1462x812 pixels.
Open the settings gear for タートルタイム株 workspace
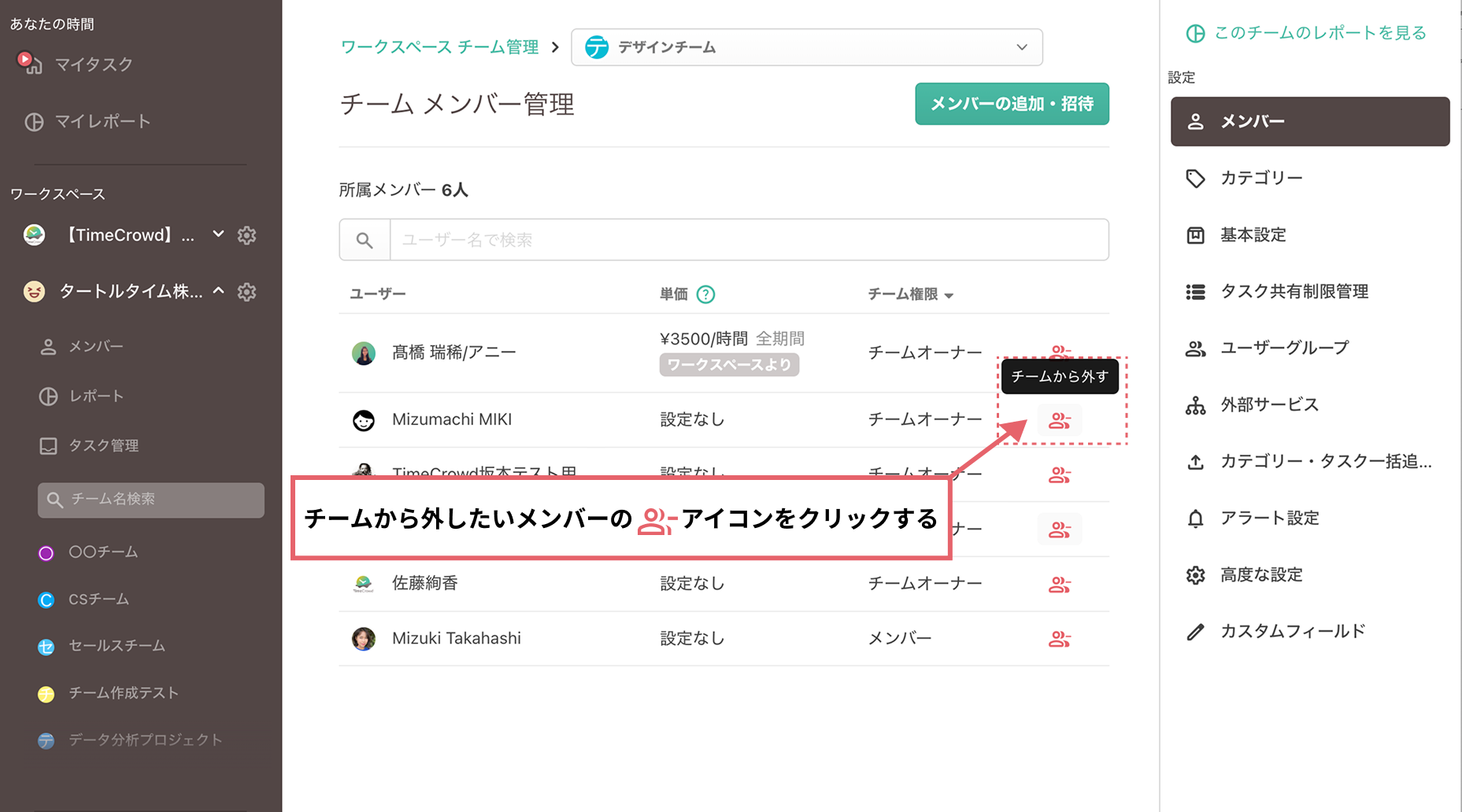246,292
